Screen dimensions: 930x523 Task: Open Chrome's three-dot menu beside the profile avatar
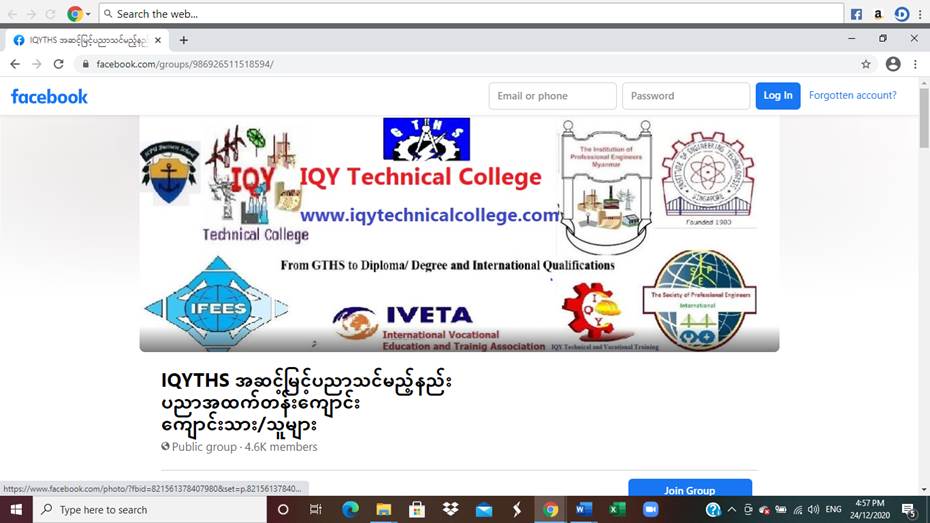(915, 64)
